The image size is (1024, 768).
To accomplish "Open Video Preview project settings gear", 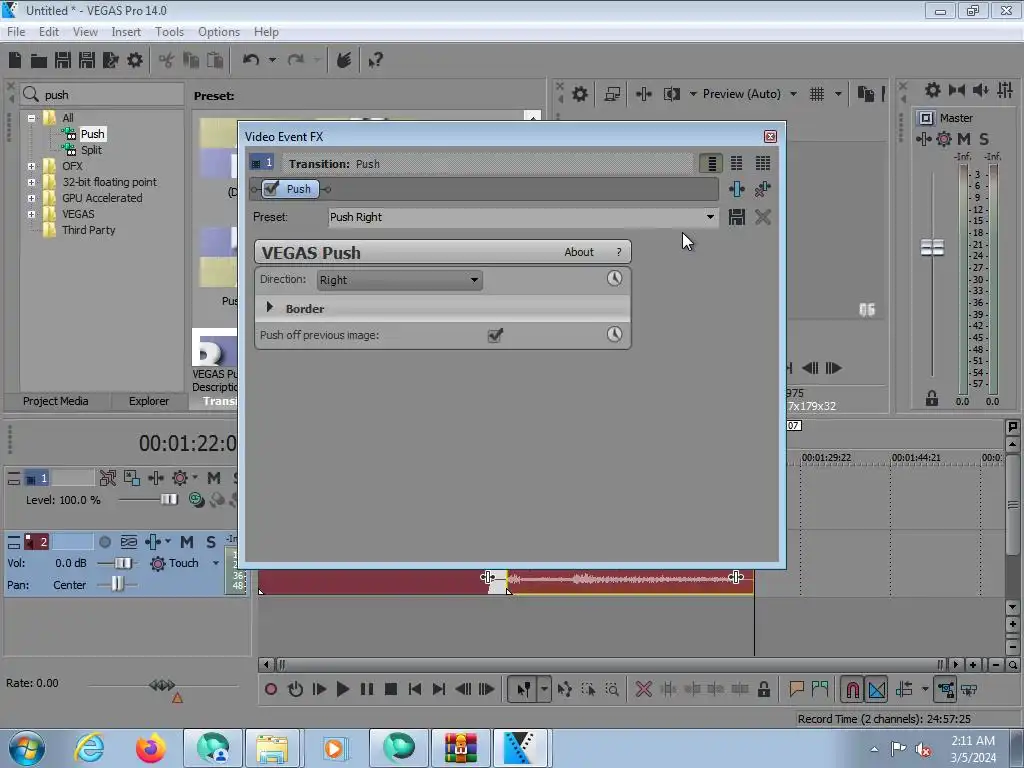I will pyautogui.click(x=579, y=94).
